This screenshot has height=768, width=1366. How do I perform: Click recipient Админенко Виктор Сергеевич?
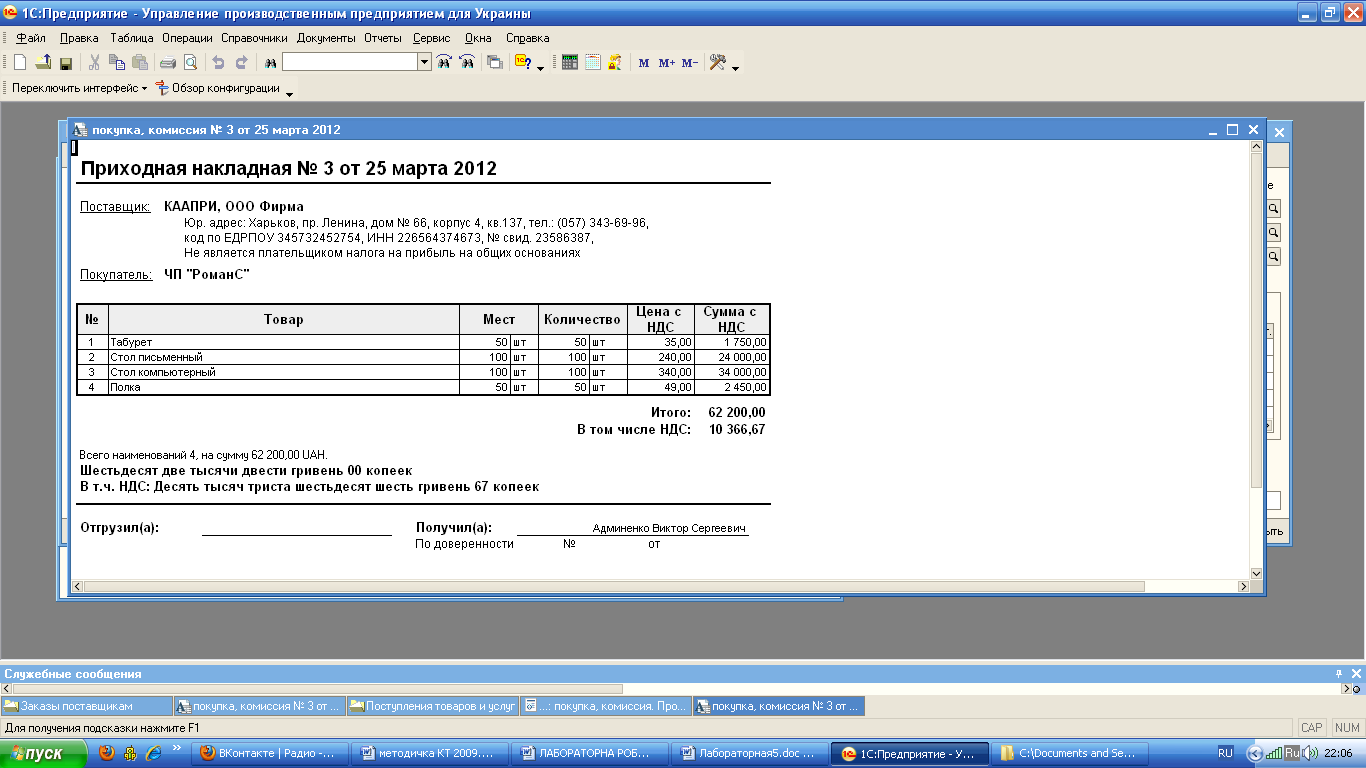tap(669, 528)
